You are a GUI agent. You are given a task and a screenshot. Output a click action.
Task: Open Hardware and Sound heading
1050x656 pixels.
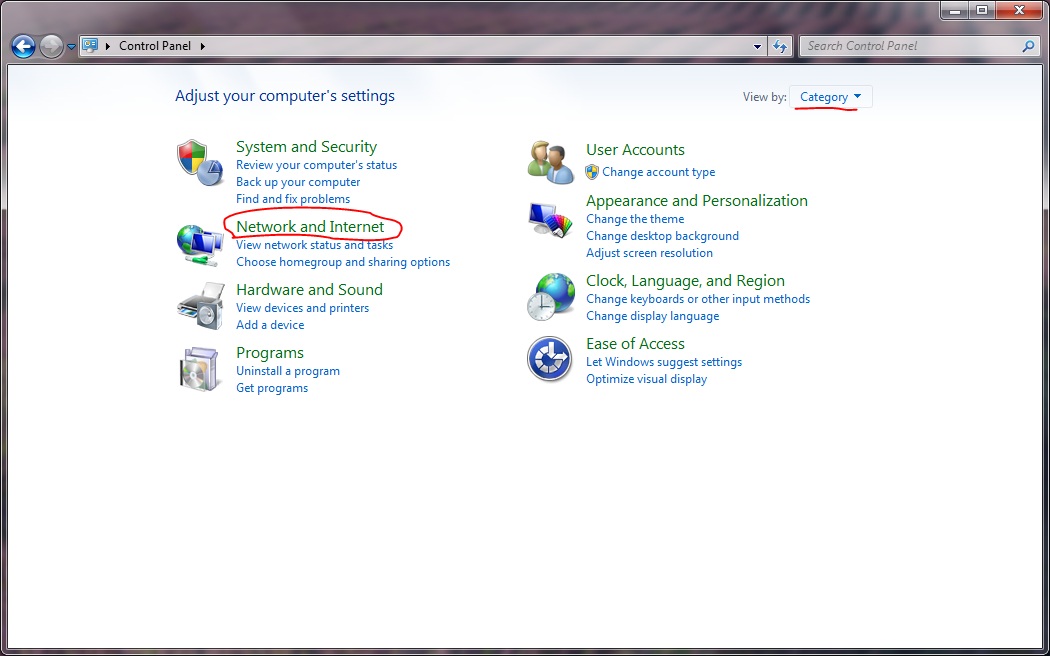point(309,290)
